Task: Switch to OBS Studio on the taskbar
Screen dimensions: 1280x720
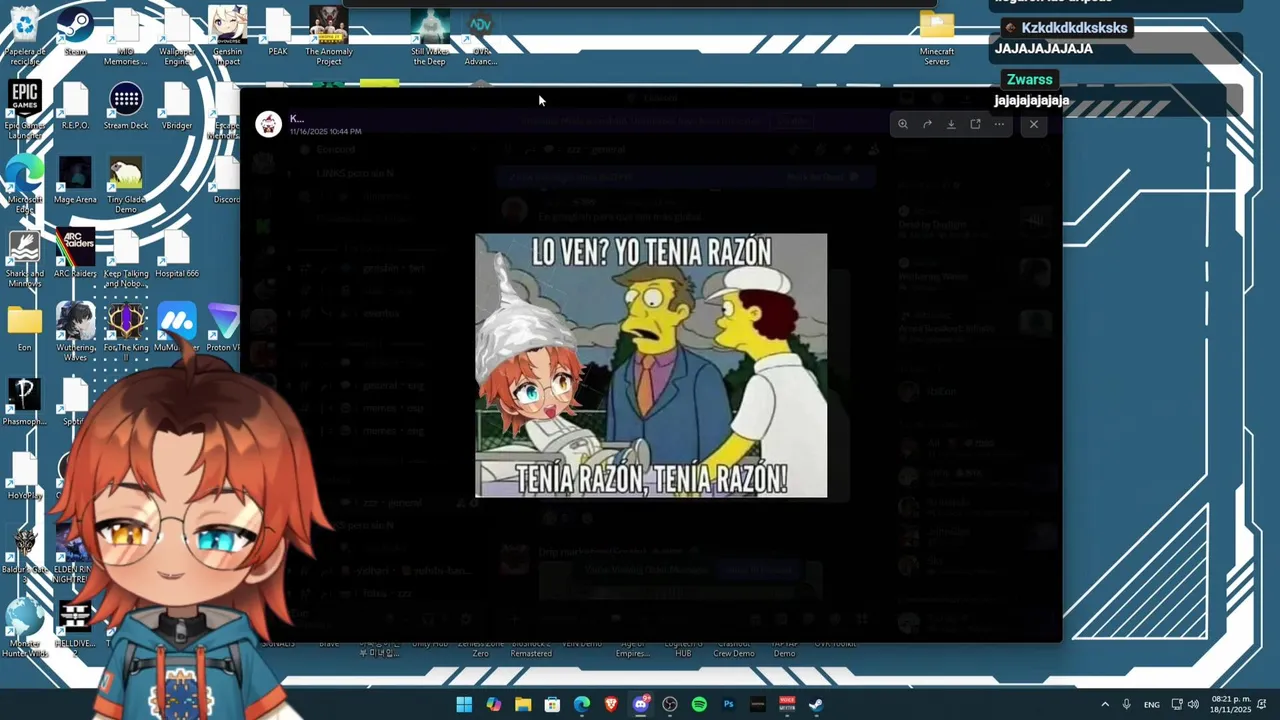Action: (670, 704)
